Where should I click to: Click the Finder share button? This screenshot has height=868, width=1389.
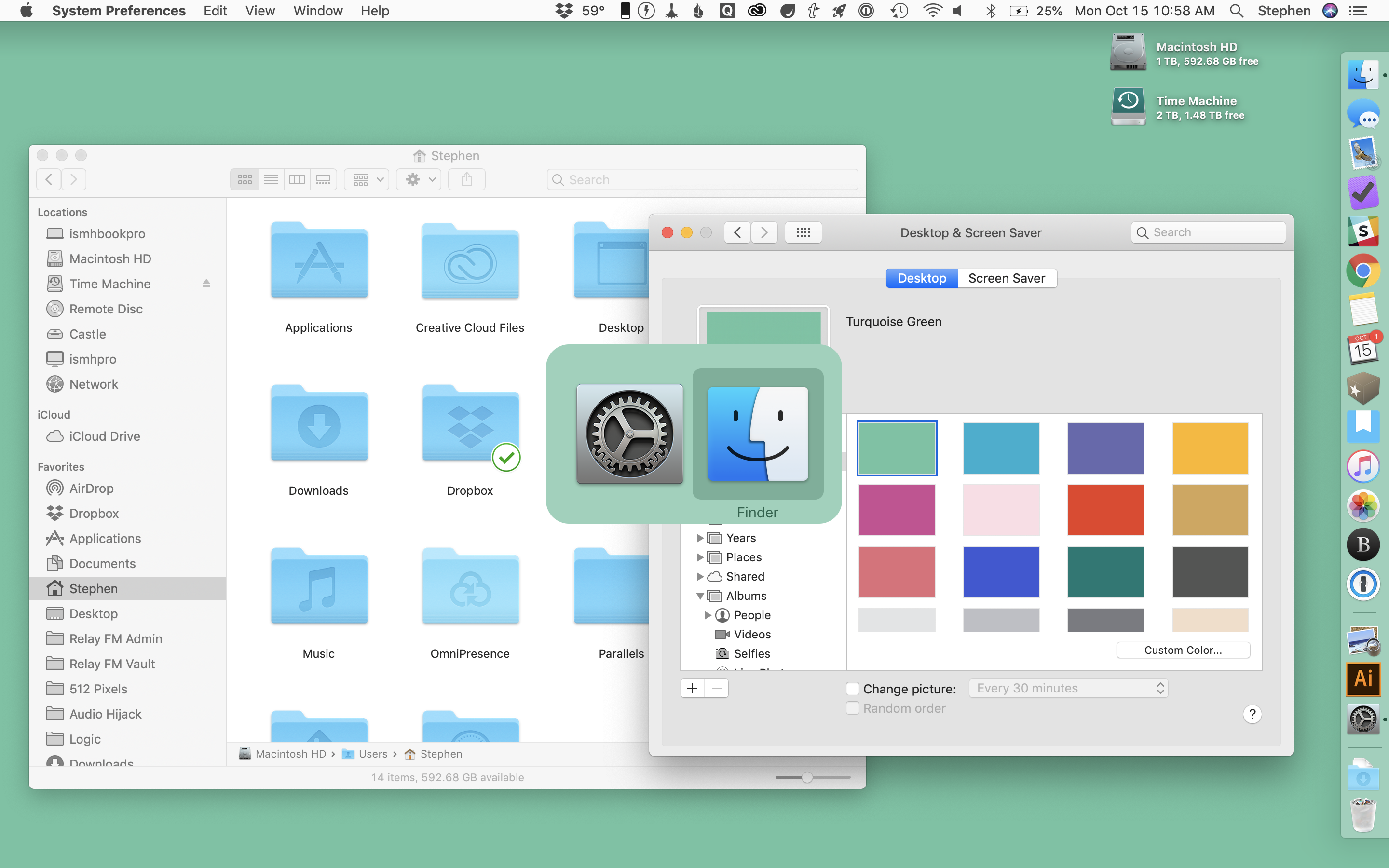pos(467,180)
